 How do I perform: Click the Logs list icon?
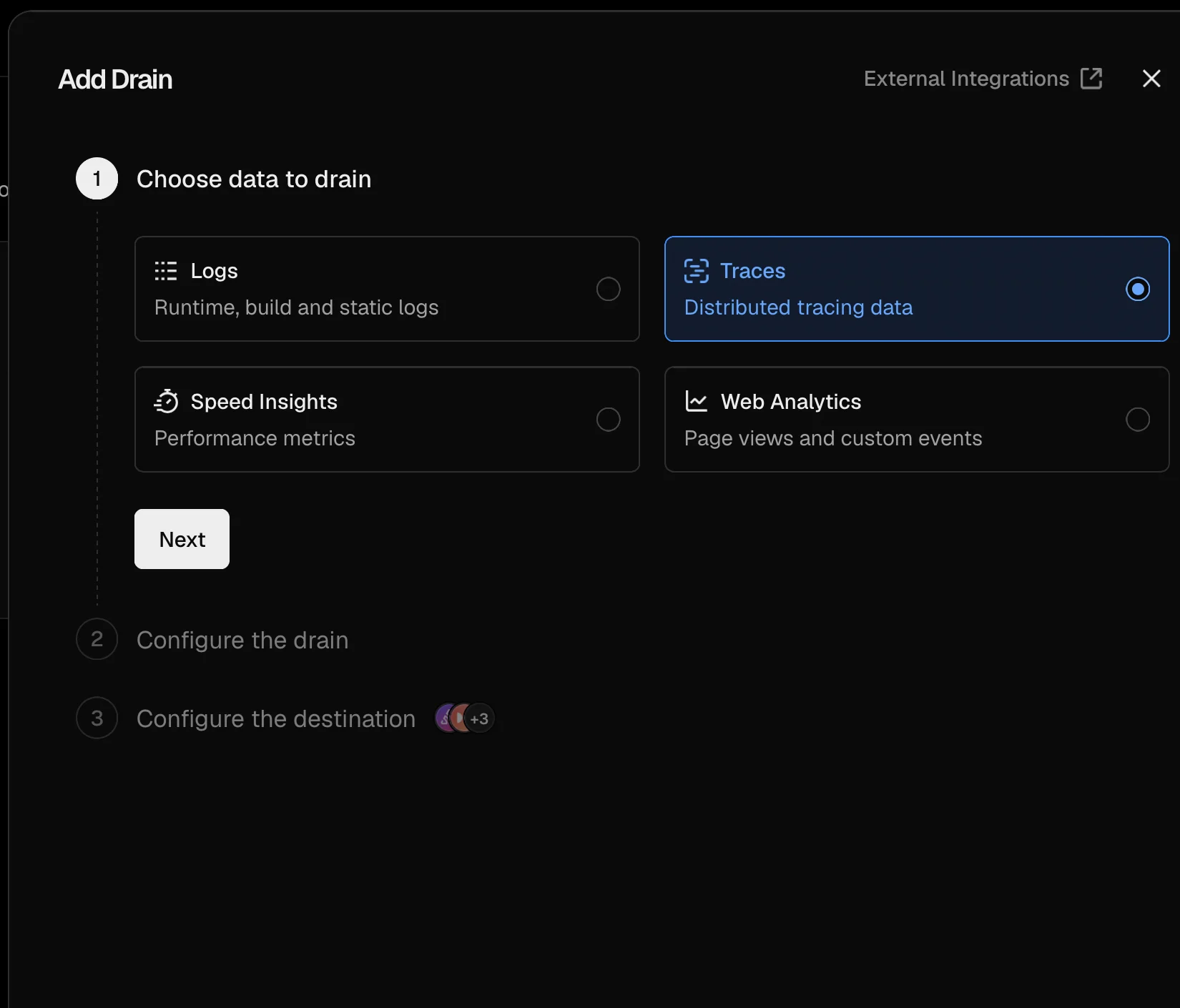166,271
